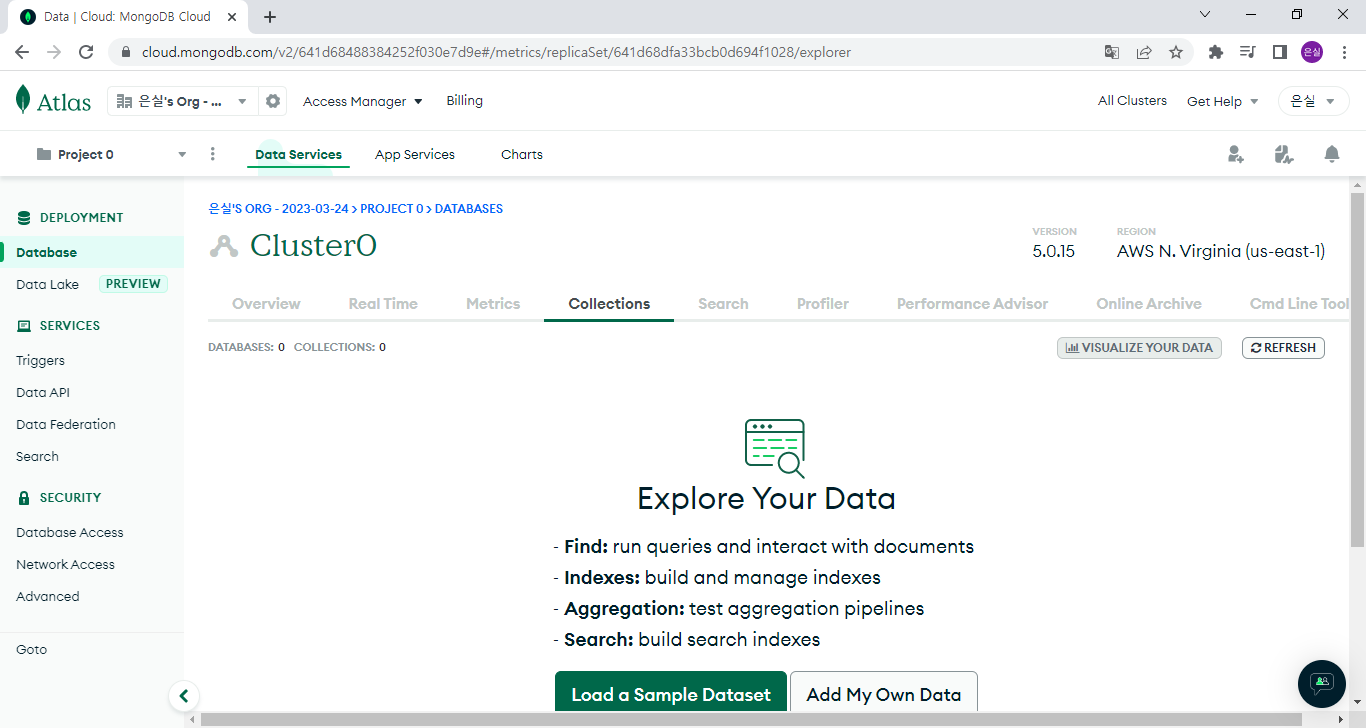
Task: Open the alerts bell icon
Action: click(x=1332, y=154)
